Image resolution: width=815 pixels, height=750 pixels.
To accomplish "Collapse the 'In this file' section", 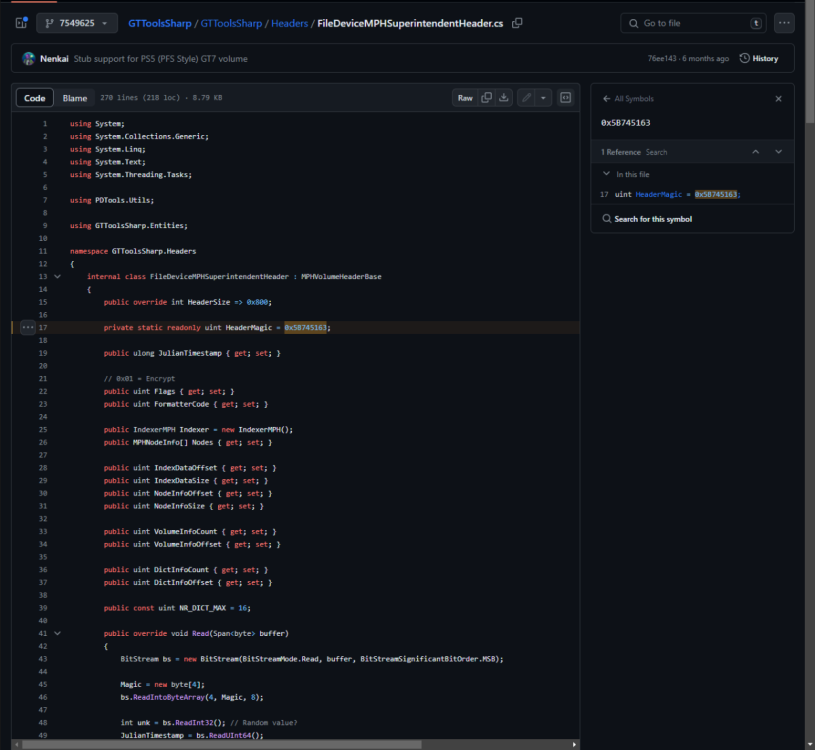I will [606, 174].
